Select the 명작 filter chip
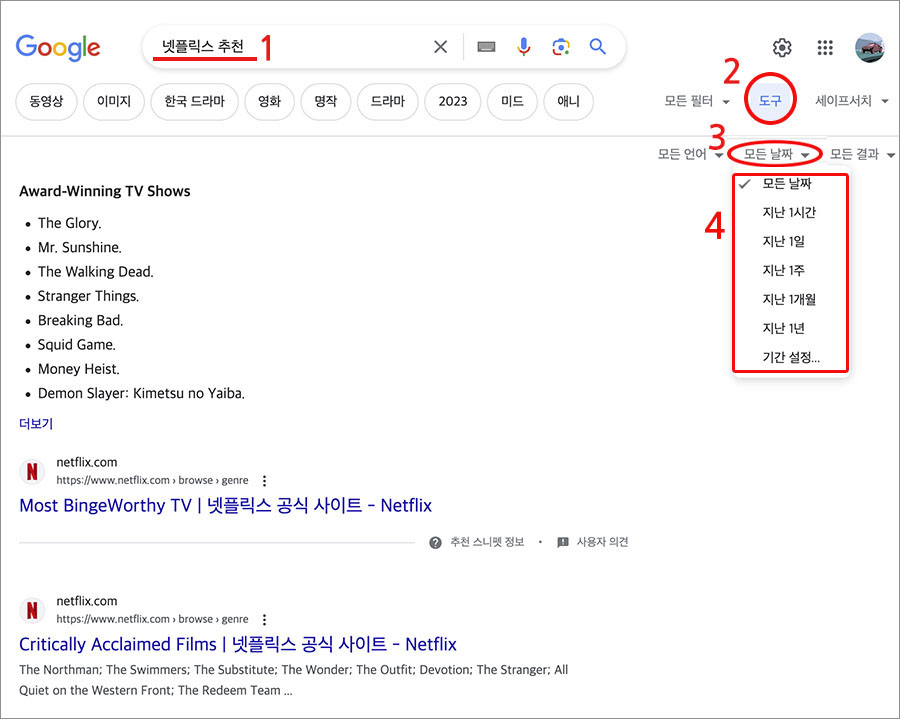The height and width of the screenshot is (719, 900). point(325,102)
